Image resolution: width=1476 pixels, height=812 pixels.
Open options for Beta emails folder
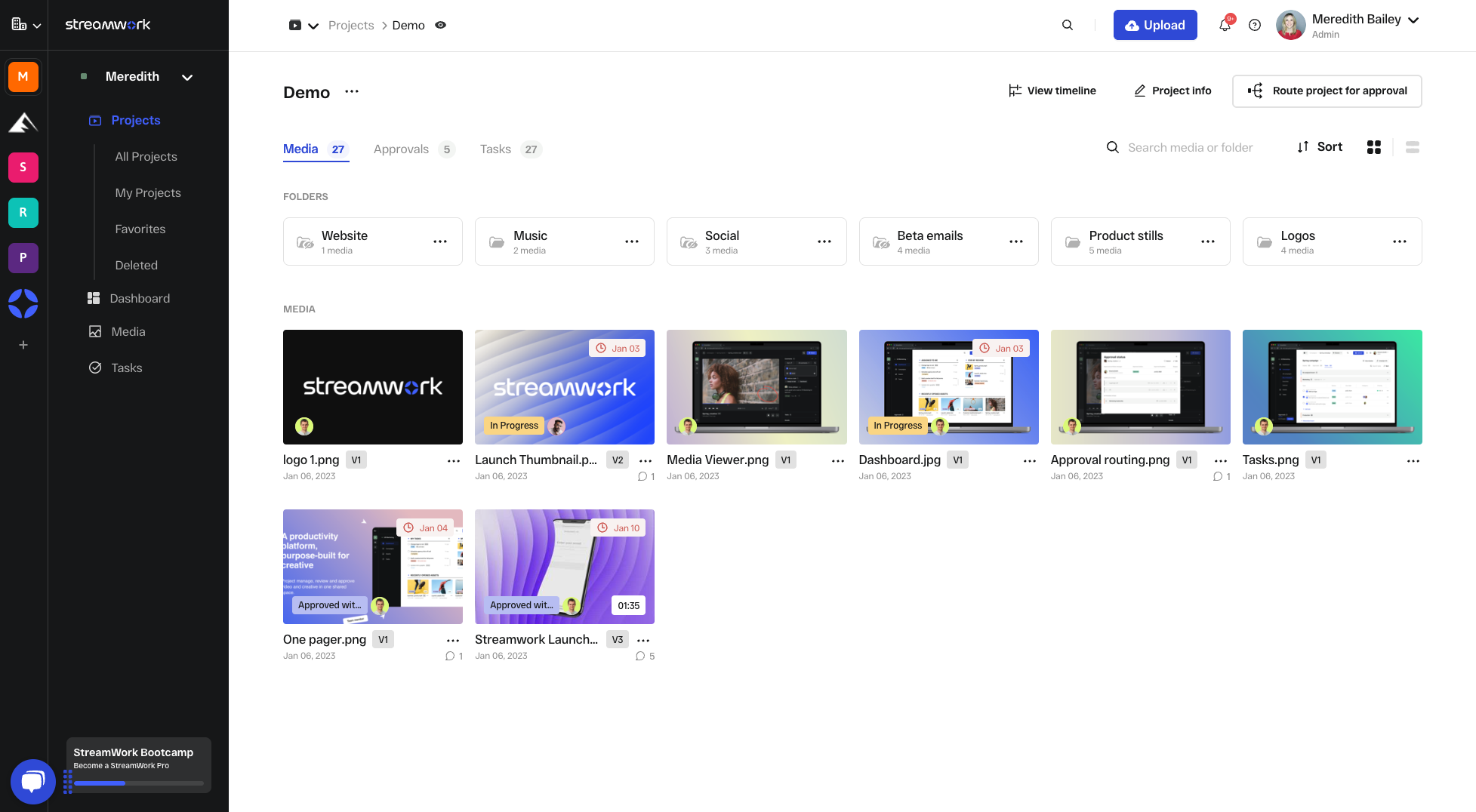(x=1016, y=241)
